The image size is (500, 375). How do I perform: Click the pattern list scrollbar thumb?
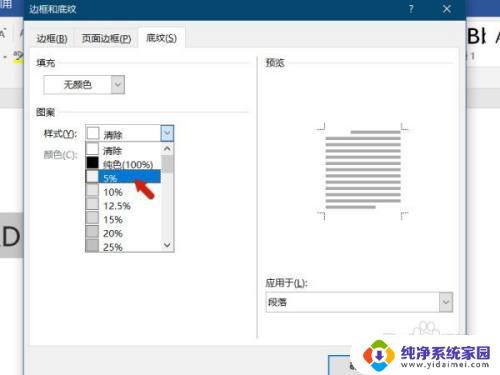pyautogui.click(x=167, y=164)
